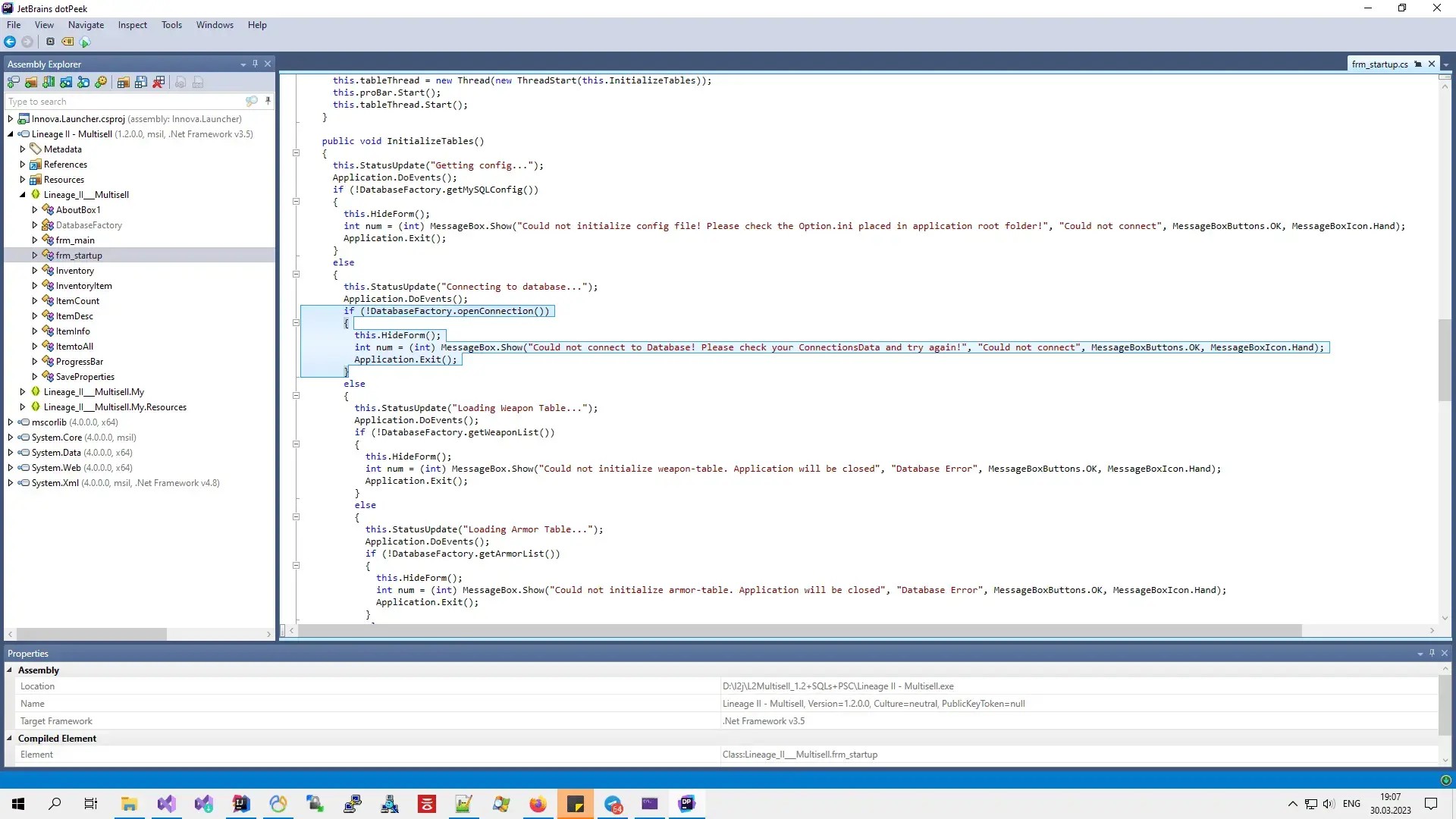Image resolution: width=1456 pixels, height=819 pixels.
Task: Open an assembly from NuGet
Action: [83, 82]
